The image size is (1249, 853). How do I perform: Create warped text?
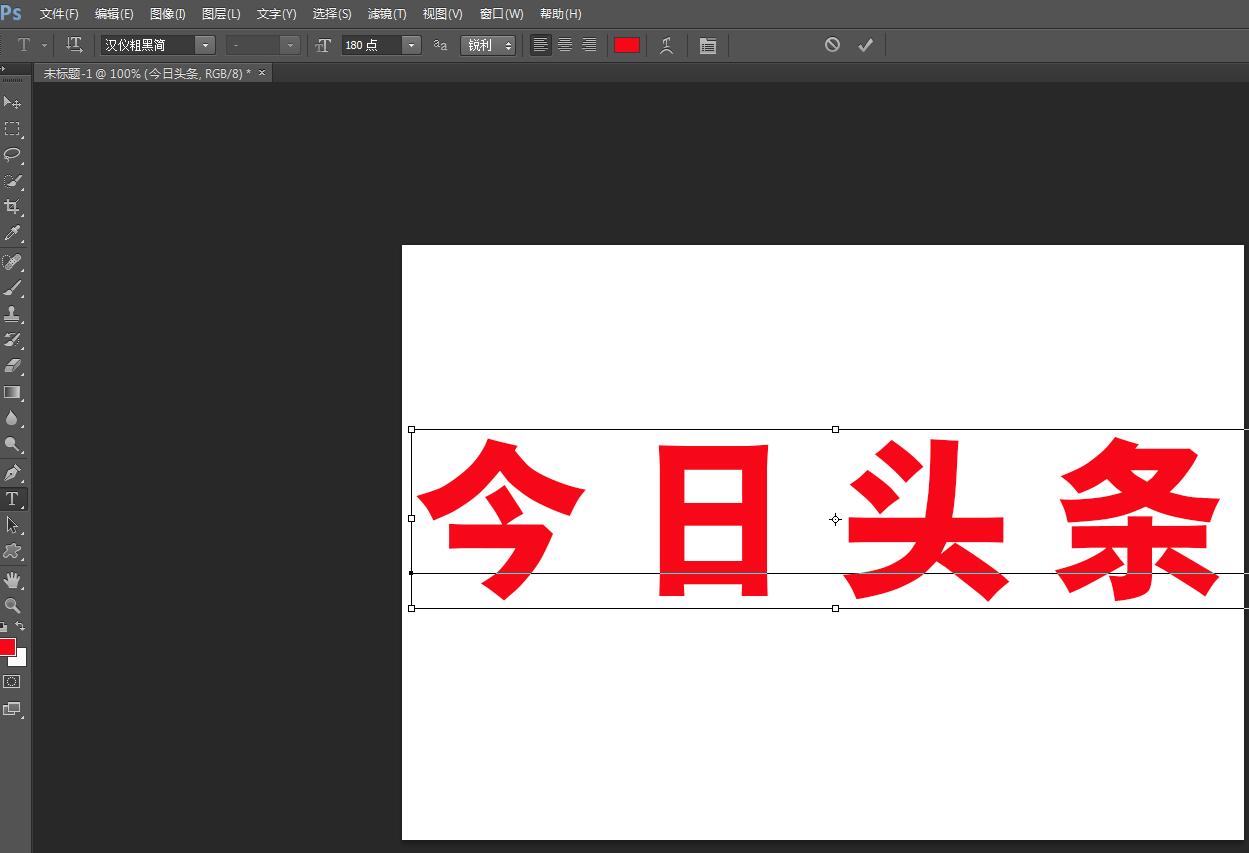tap(666, 45)
